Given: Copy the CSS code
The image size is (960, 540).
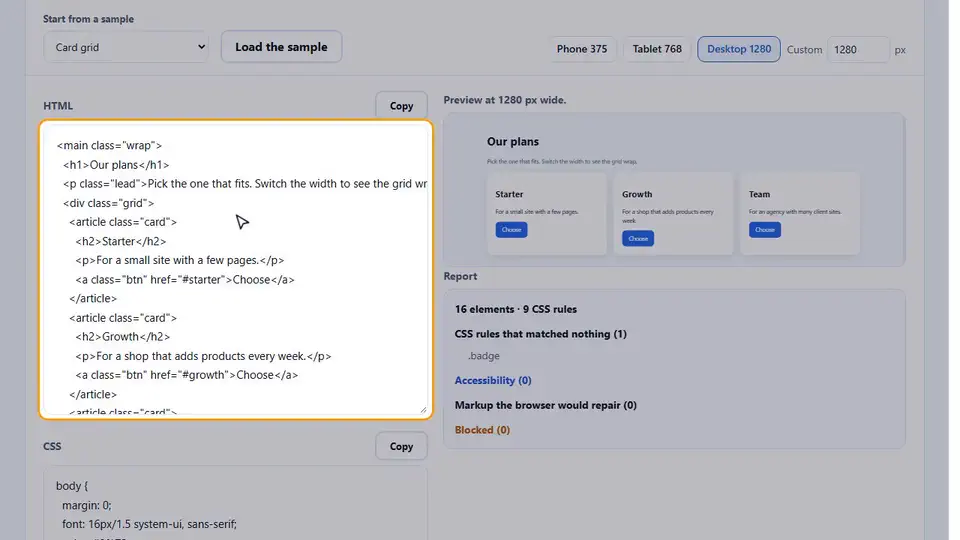Looking at the screenshot, I should coord(401,446).
